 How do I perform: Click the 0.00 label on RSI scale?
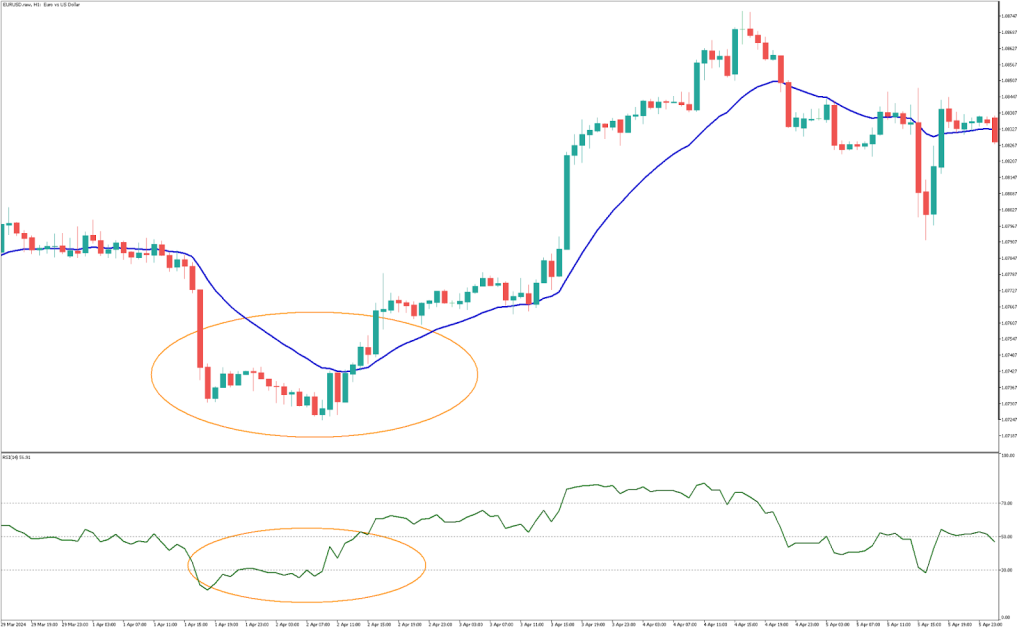tap(1007, 617)
